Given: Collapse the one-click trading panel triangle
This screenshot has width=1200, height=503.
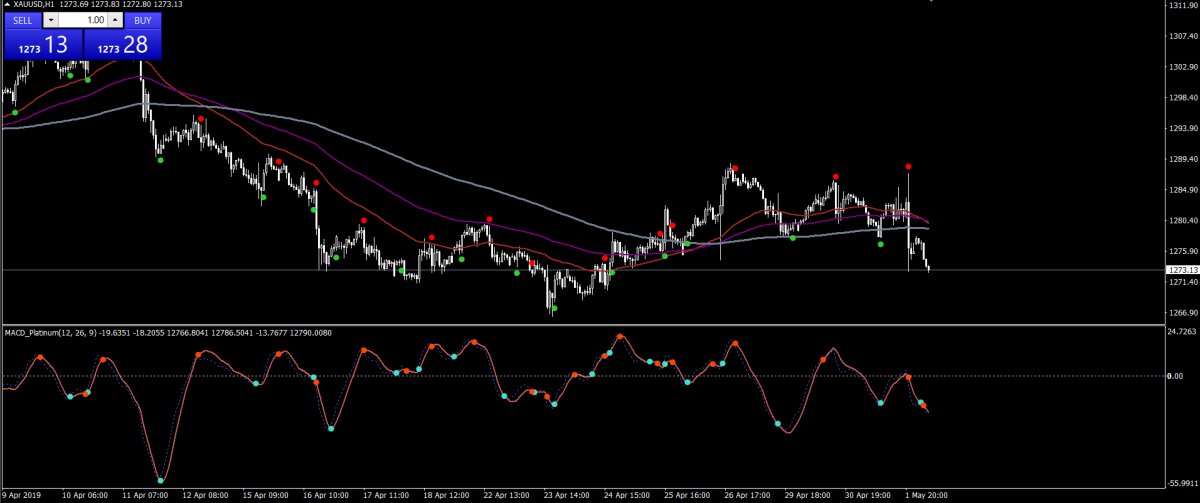Looking at the screenshot, I should coord(6,6).
